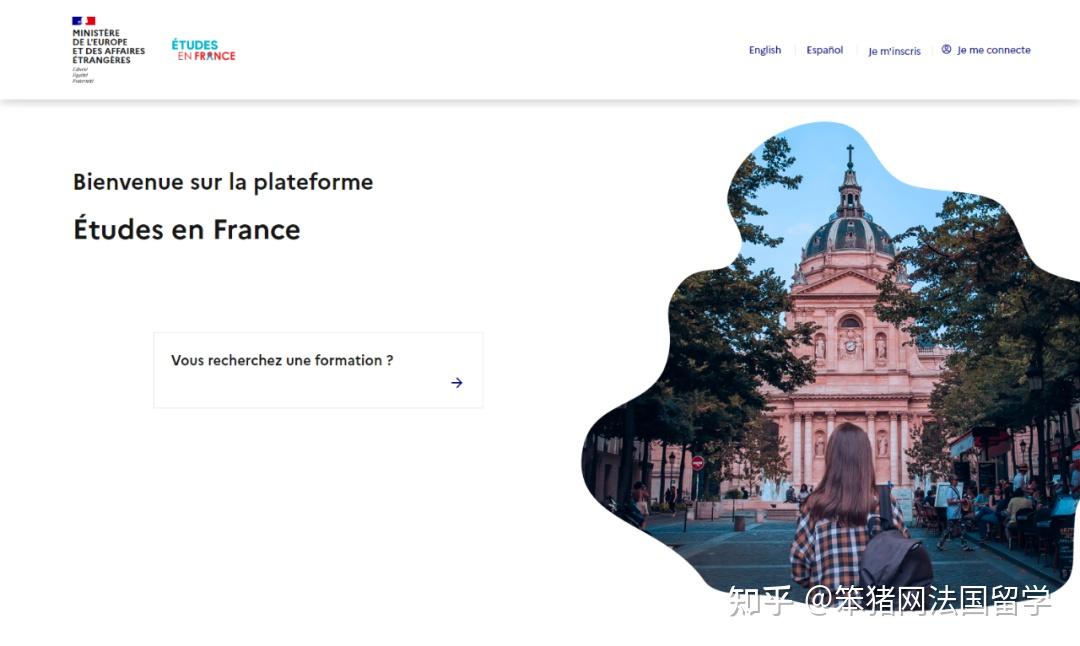Log in via "Je me connecte"

click(994, 49)
